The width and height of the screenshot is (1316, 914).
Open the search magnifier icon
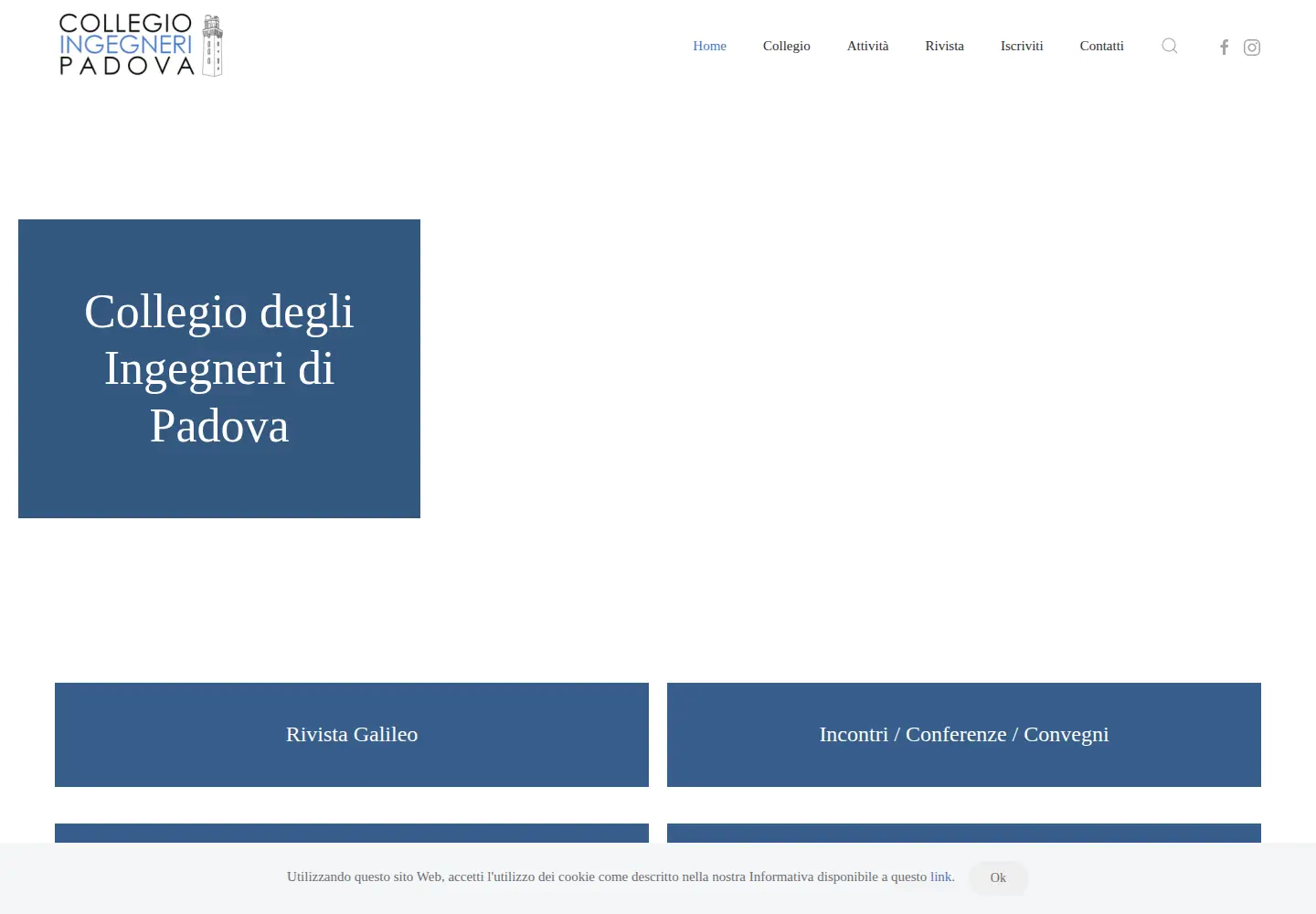pyautogui.click(x=1169, y=46)
